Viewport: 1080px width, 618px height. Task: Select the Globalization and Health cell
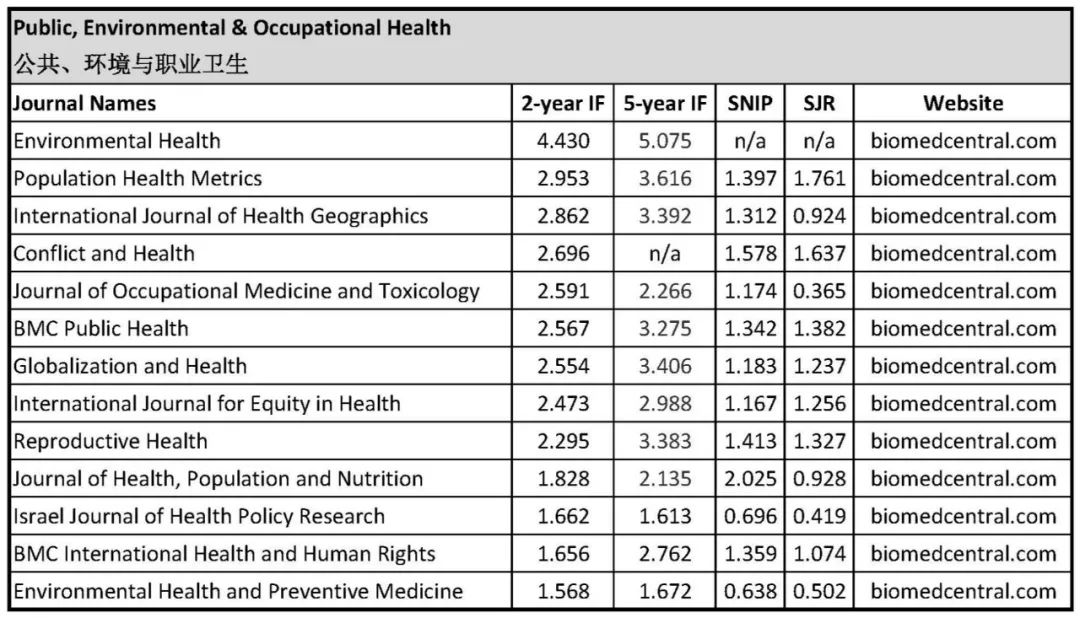tap(130, 366)
